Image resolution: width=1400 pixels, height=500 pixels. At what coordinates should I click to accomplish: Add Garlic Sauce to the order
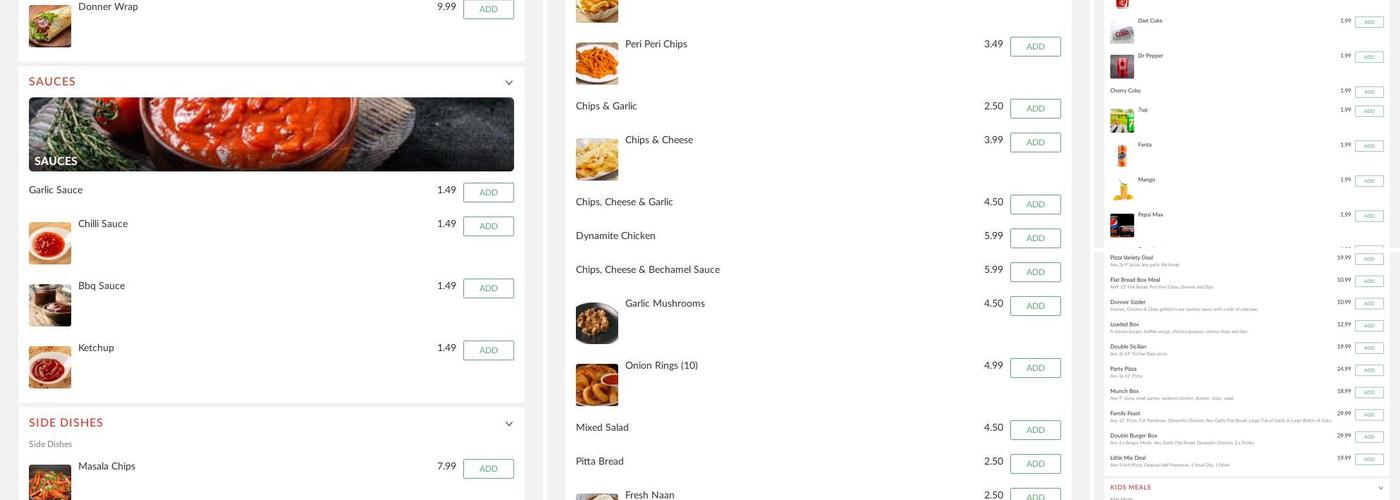pos(488,193)
